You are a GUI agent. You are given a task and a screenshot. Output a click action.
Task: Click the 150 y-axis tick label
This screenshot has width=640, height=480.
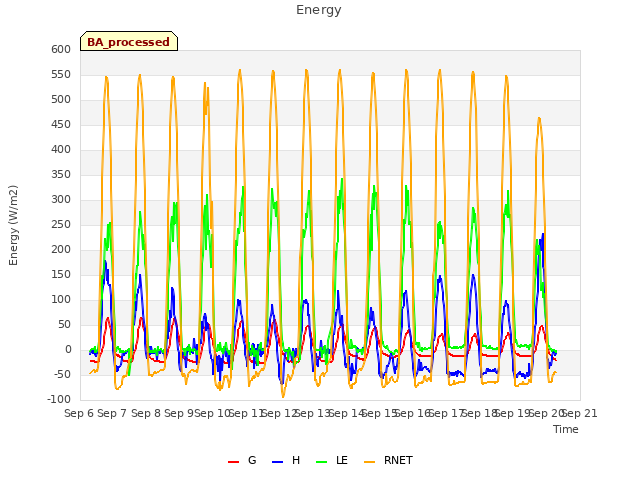pos(61,275)
